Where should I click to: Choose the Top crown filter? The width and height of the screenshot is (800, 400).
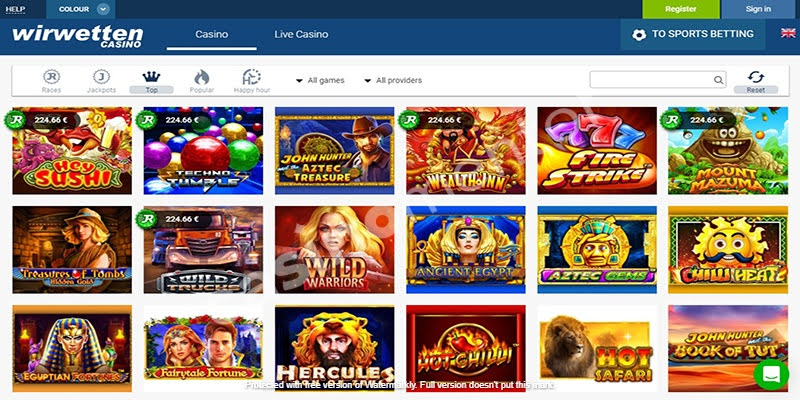coord(151,78)
